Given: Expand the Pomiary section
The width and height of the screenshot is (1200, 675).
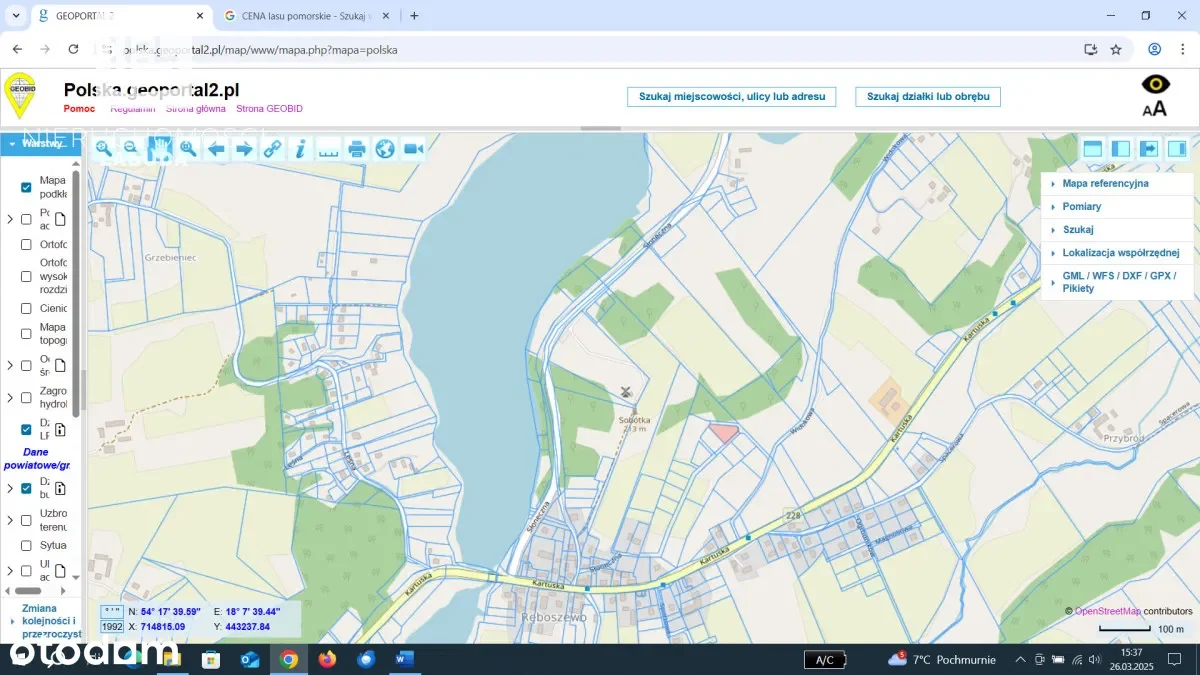Looking at the screenshot, I should [x=1081, y=207].
